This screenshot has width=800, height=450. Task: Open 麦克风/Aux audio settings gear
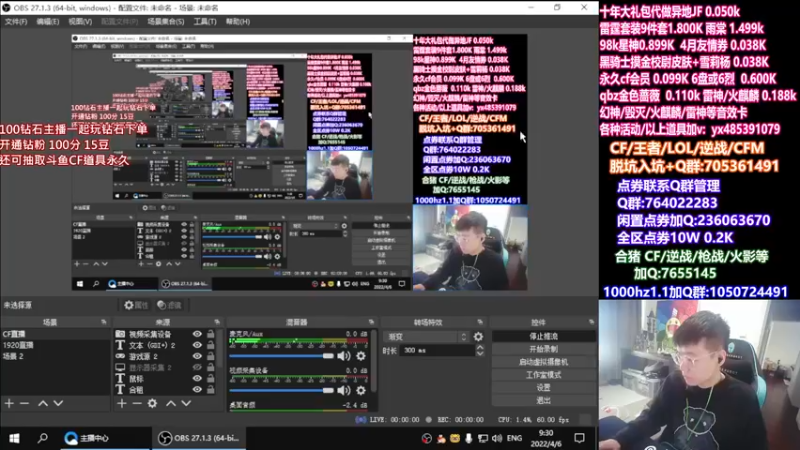pyautogui.click(x=361, y=356)
